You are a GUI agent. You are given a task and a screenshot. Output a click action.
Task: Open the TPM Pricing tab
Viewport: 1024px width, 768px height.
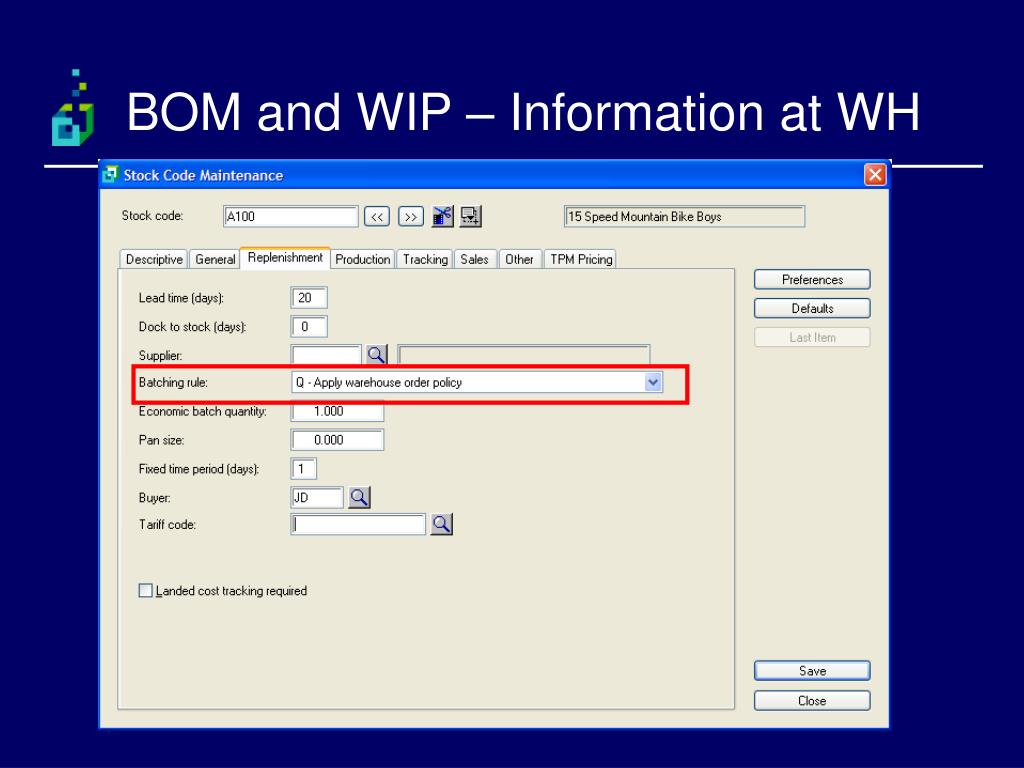point(581,259)
